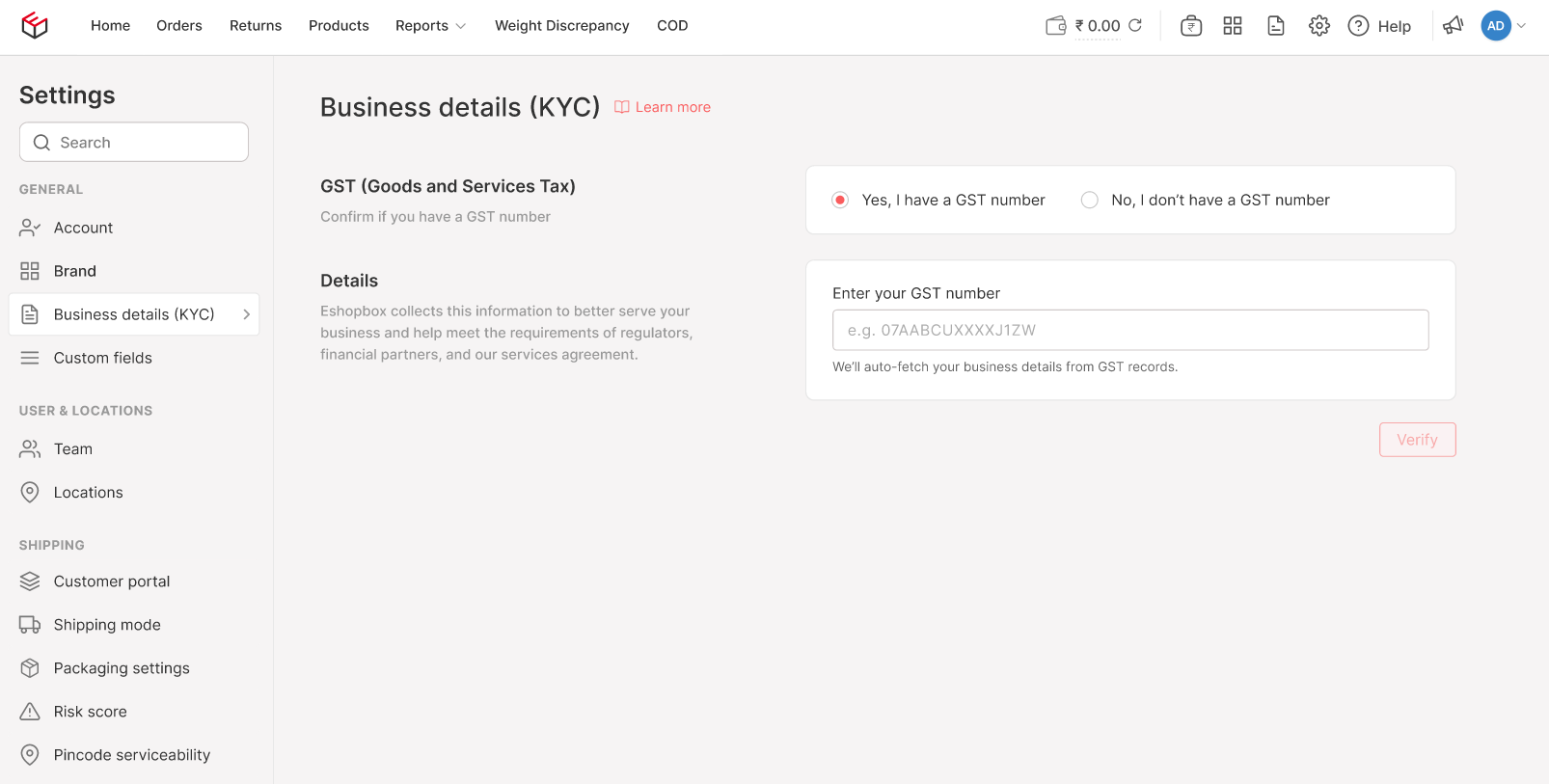Viewport: 1549px width, 784px height.
Task: Open Weight Discrepancy page
Action: 561,26
